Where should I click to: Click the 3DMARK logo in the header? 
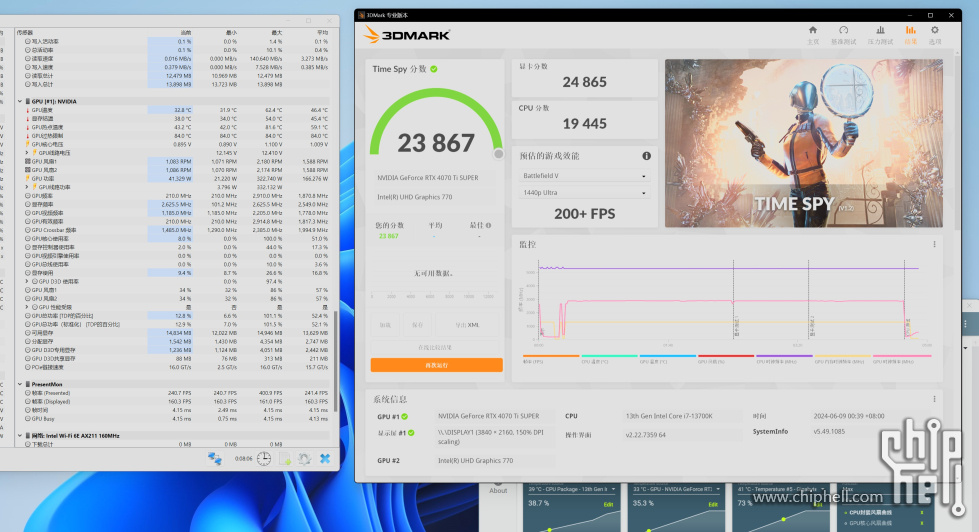point(406,35)
